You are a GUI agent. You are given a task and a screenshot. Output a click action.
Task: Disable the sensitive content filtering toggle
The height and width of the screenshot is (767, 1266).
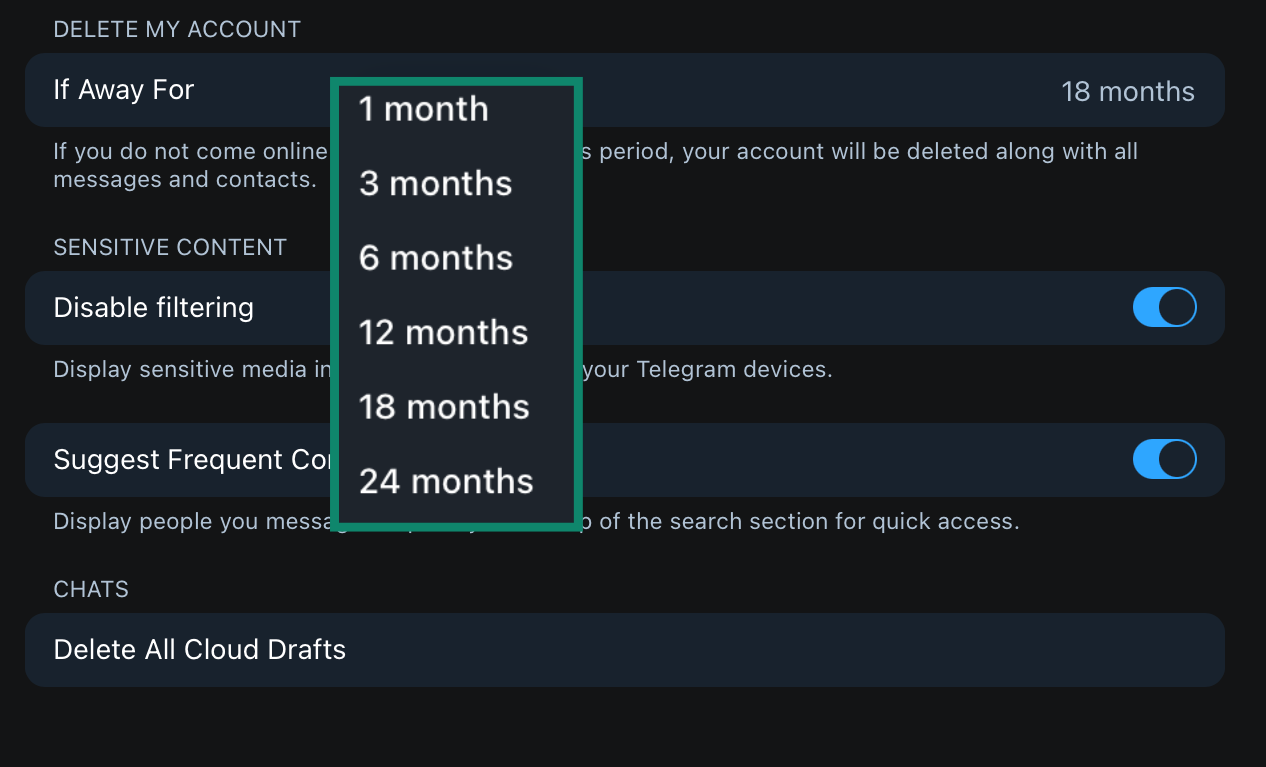point(1164,307)
